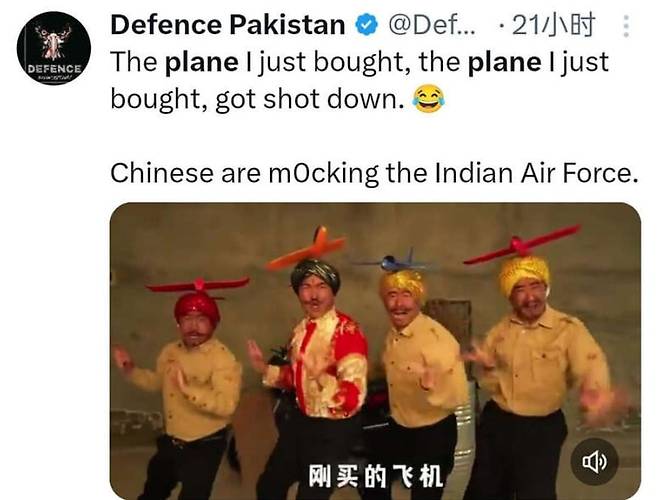The image size is (658, 500).
Task: Open the tweet's three-dot more menu
Action: tap(626, 26)
